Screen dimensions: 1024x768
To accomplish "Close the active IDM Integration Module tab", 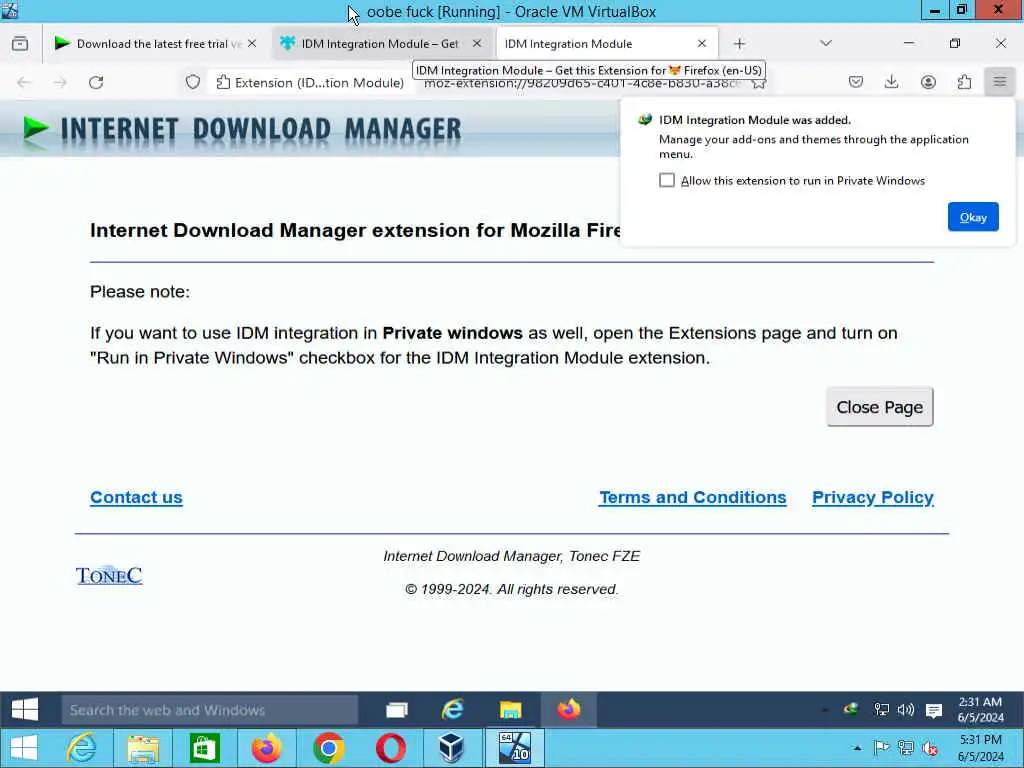I will point(702,44).
